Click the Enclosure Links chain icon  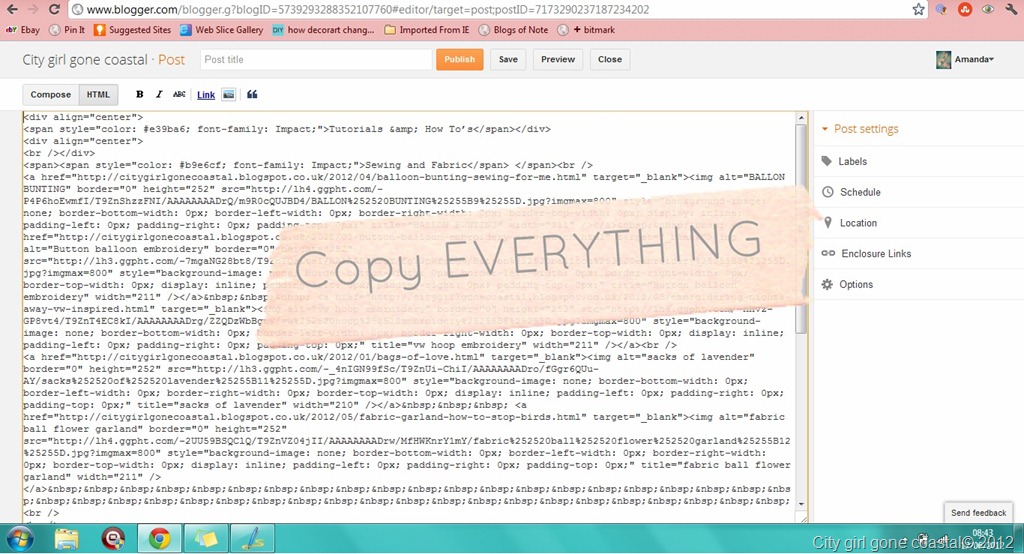point(828,253)
